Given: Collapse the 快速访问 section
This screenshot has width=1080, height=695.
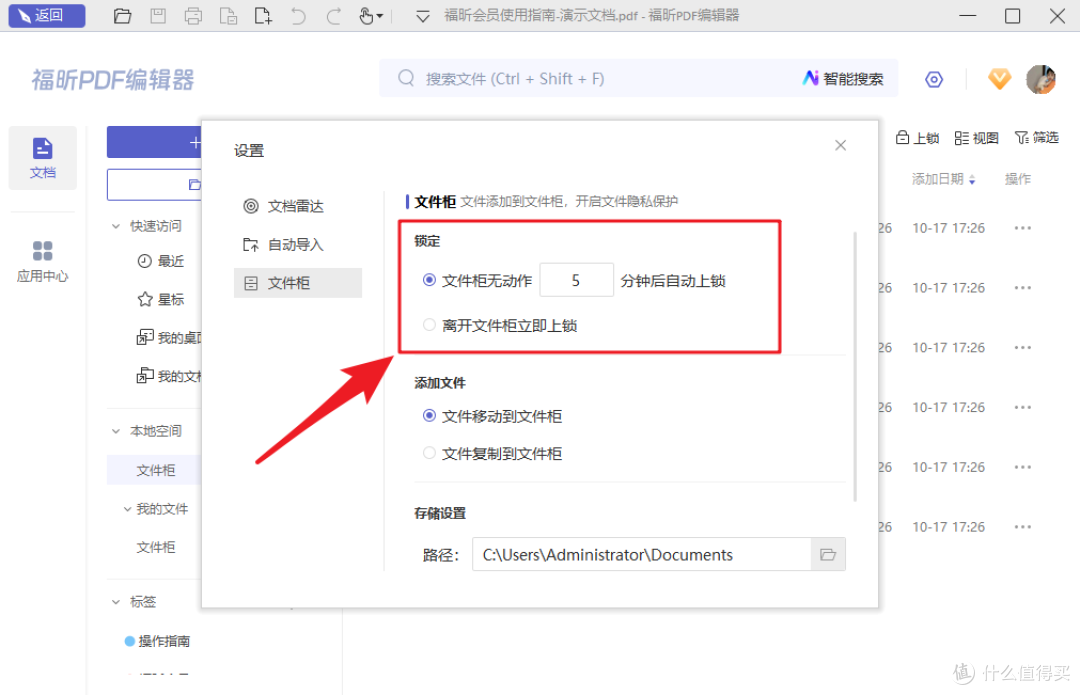Looking at the screenshot, I should pos(116,226).
